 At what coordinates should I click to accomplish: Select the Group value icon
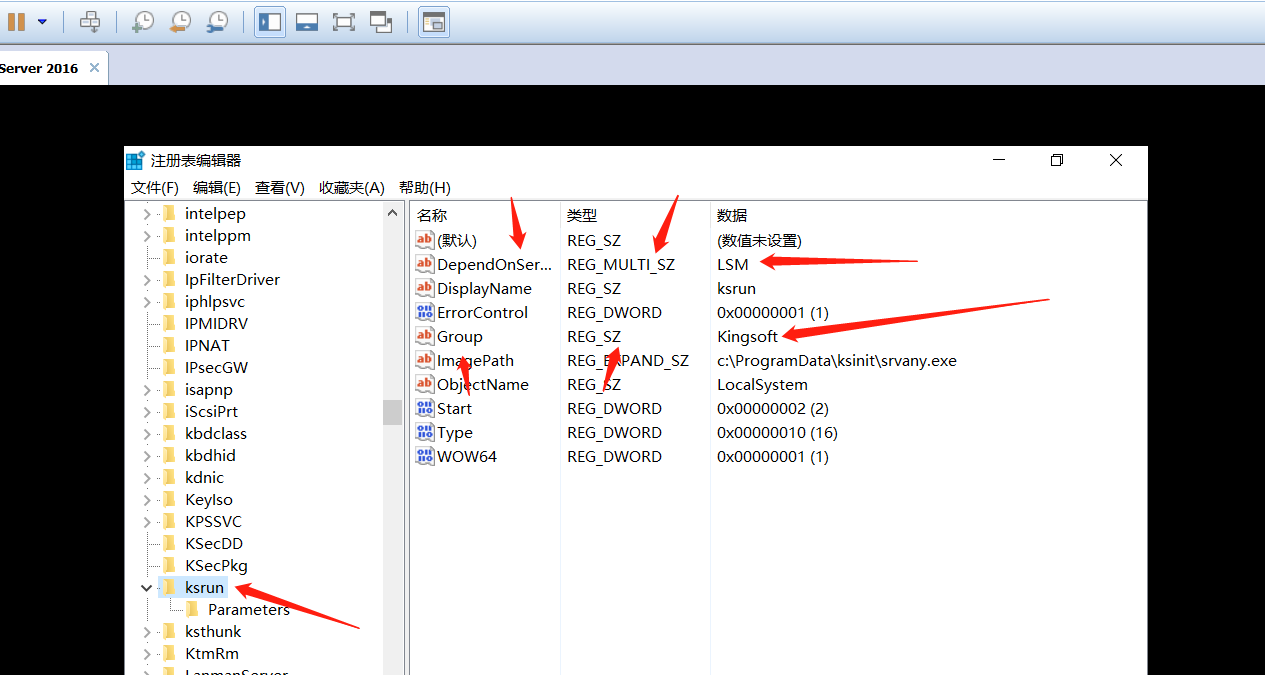[425, 336]
